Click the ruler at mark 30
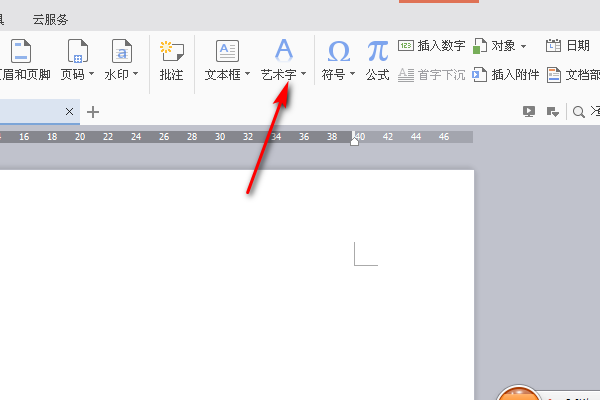The image size is (600, 400). point(220,137)
